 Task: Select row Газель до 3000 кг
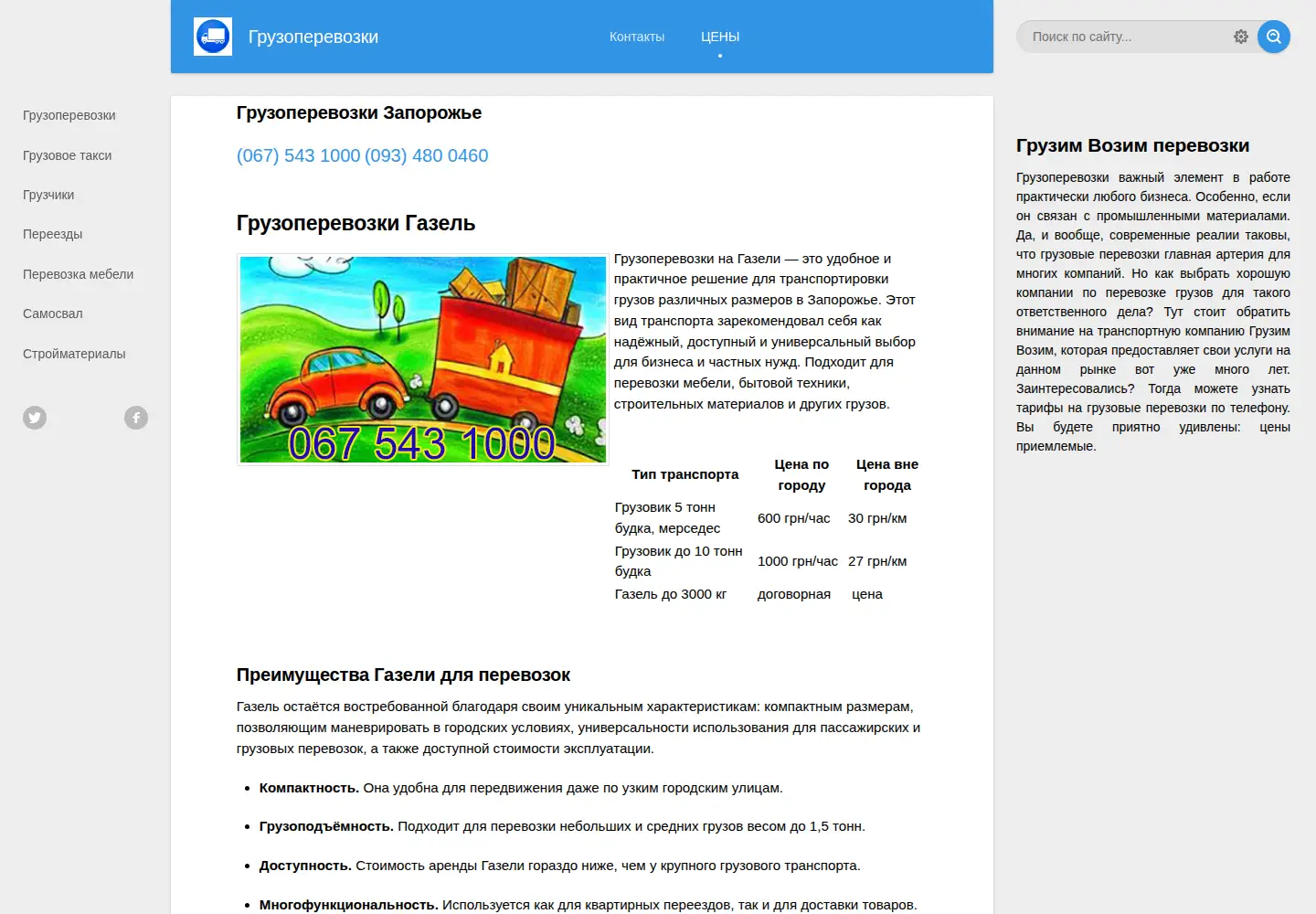tap(767, 594)
